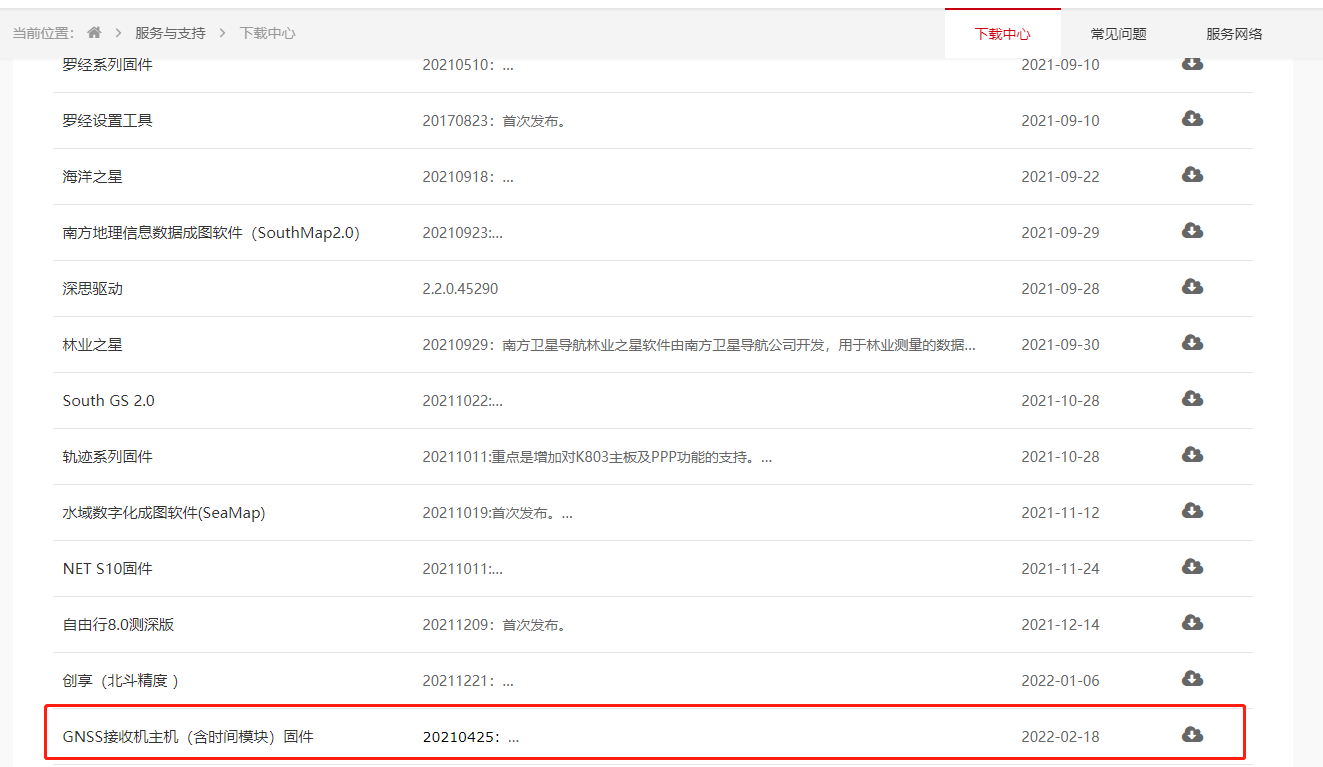
Task: Download 海洋之星 using the cloud icon
Action: (x=1192, y=175)
